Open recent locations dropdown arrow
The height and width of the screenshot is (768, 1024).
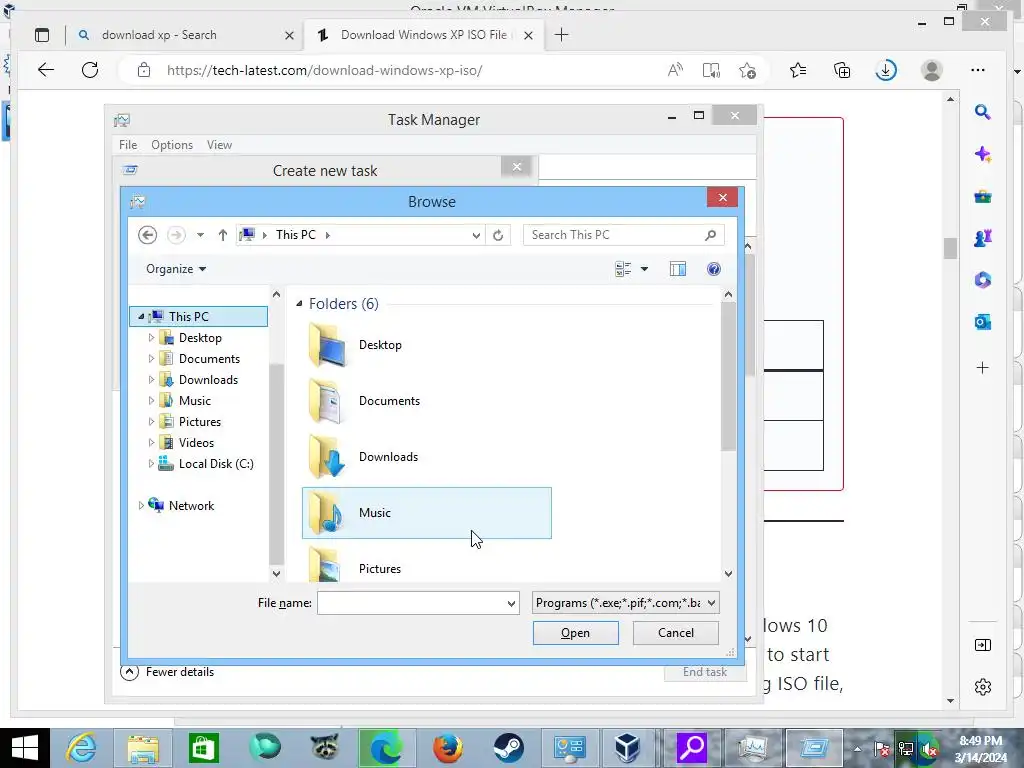(x=200, y=235)
